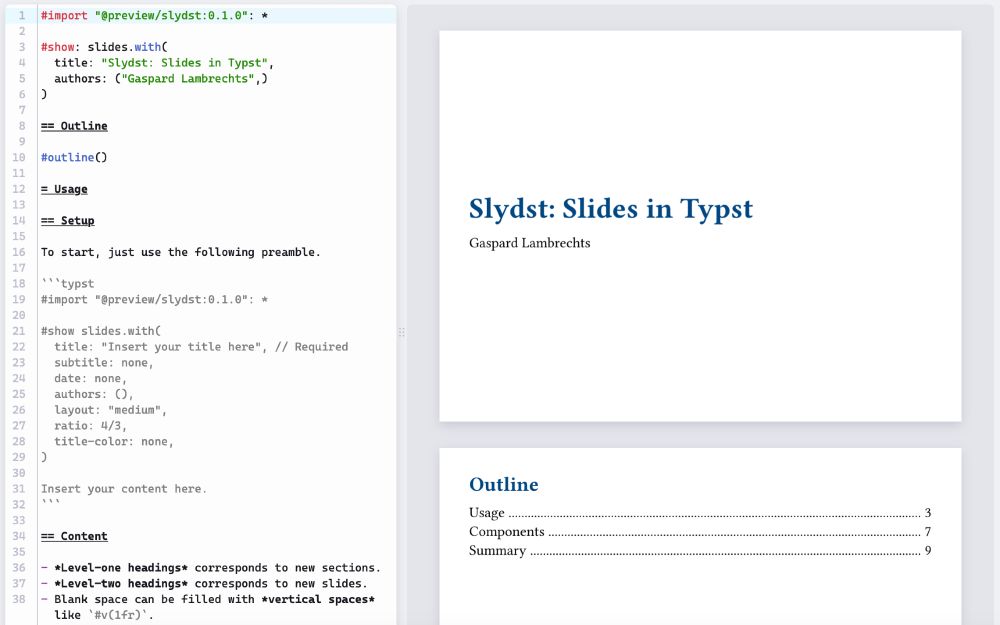Click the 'Insert your title here' line
1000x625 pixels.
click(201, 347)
